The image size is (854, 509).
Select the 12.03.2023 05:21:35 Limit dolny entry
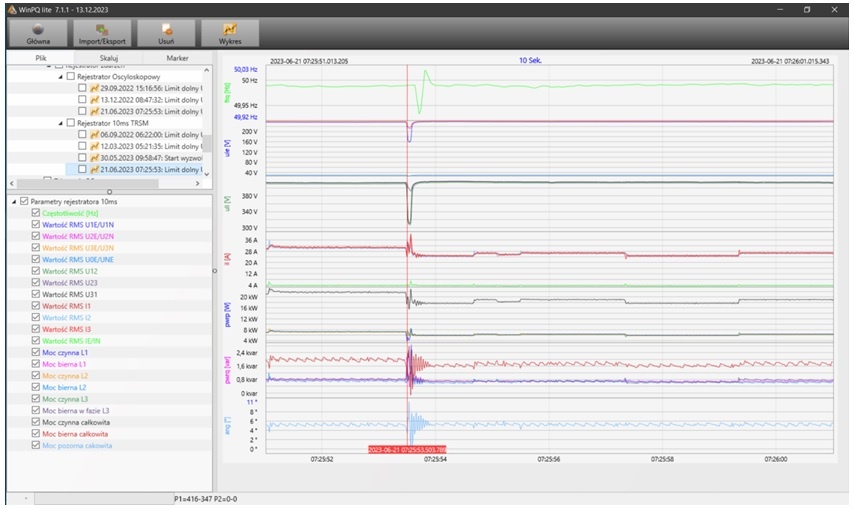pyautogui.click(x=151, y=146)
